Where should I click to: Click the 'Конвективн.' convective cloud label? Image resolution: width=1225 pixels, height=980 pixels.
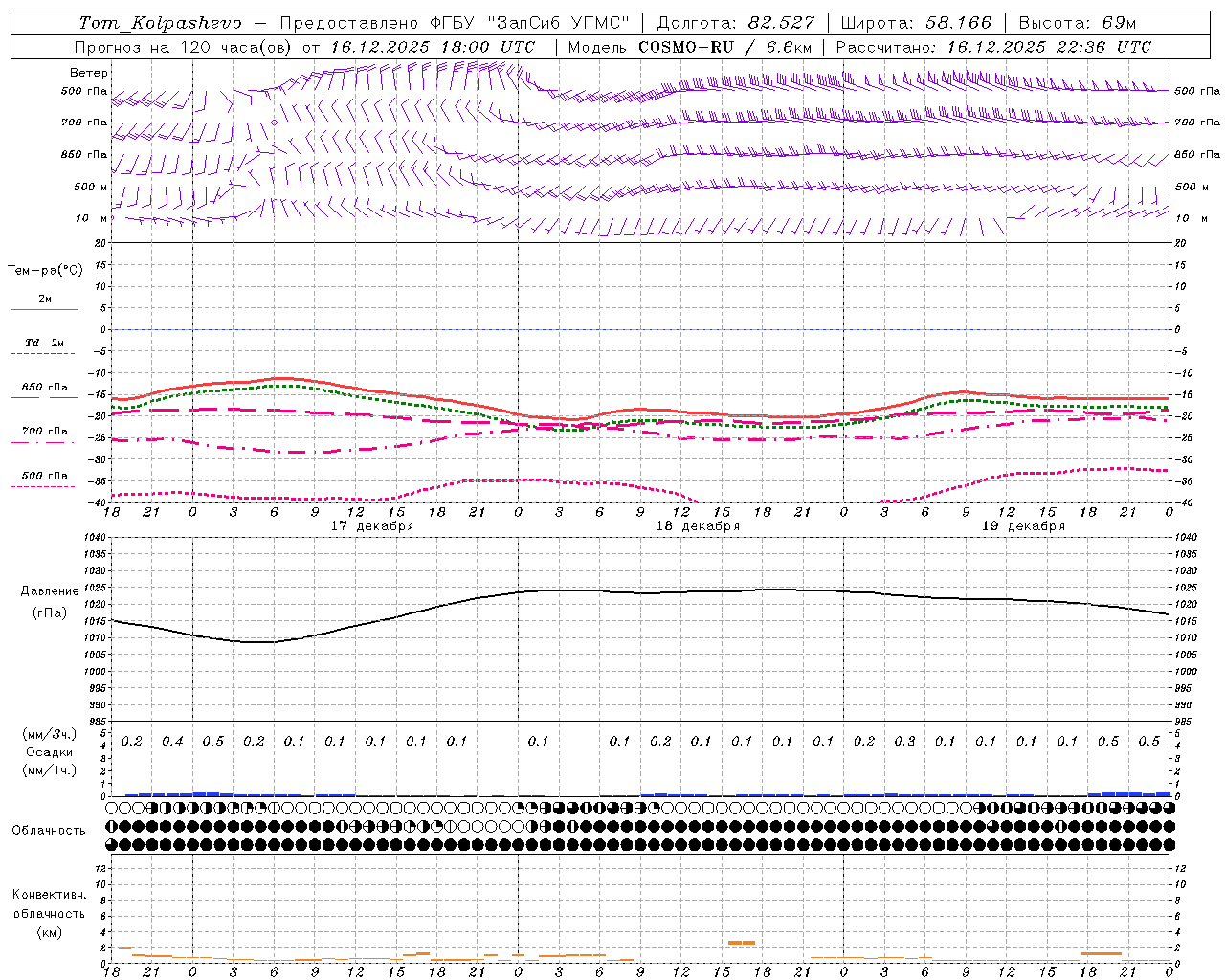coord(49,894)
